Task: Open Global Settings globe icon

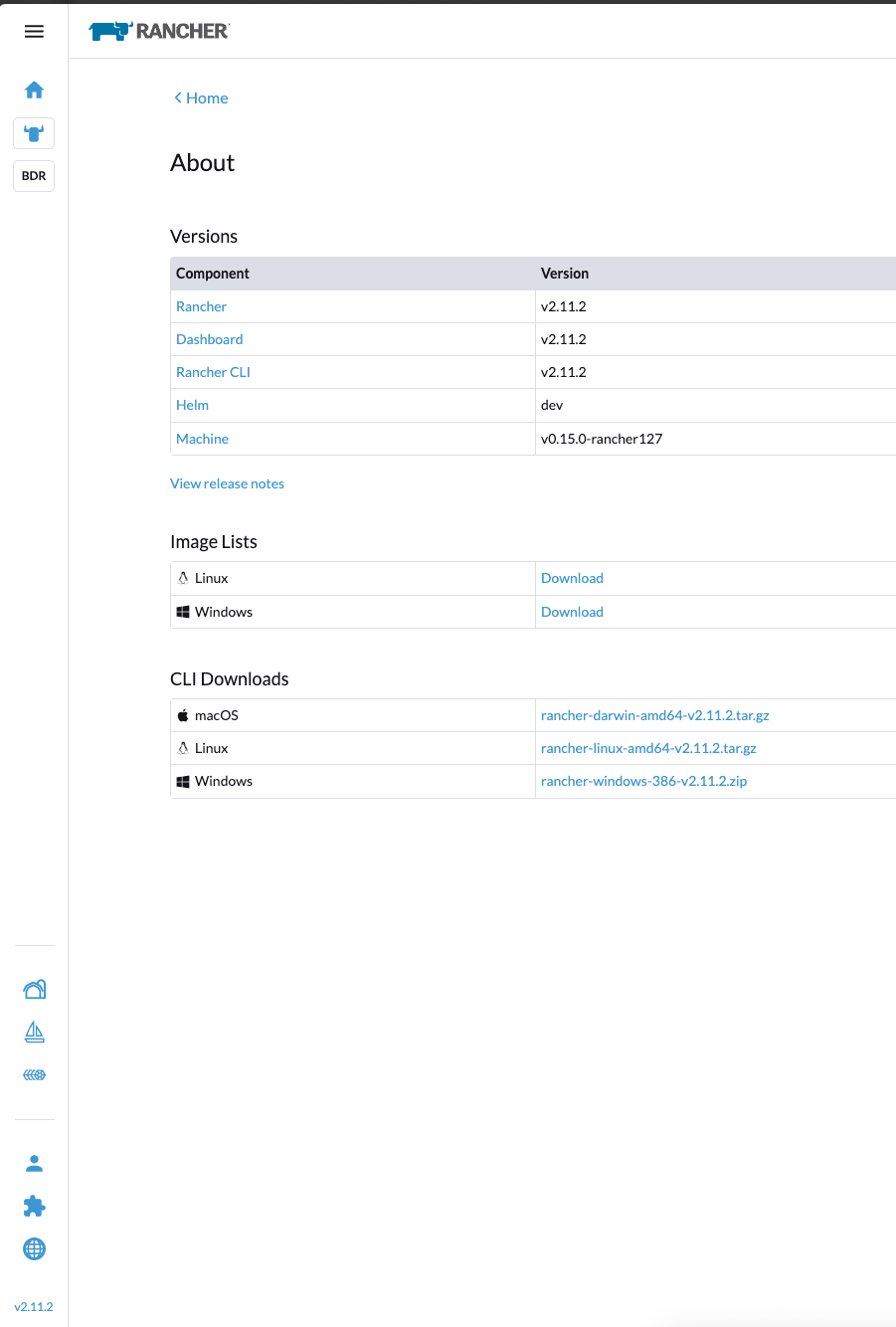Action: 34,1249
